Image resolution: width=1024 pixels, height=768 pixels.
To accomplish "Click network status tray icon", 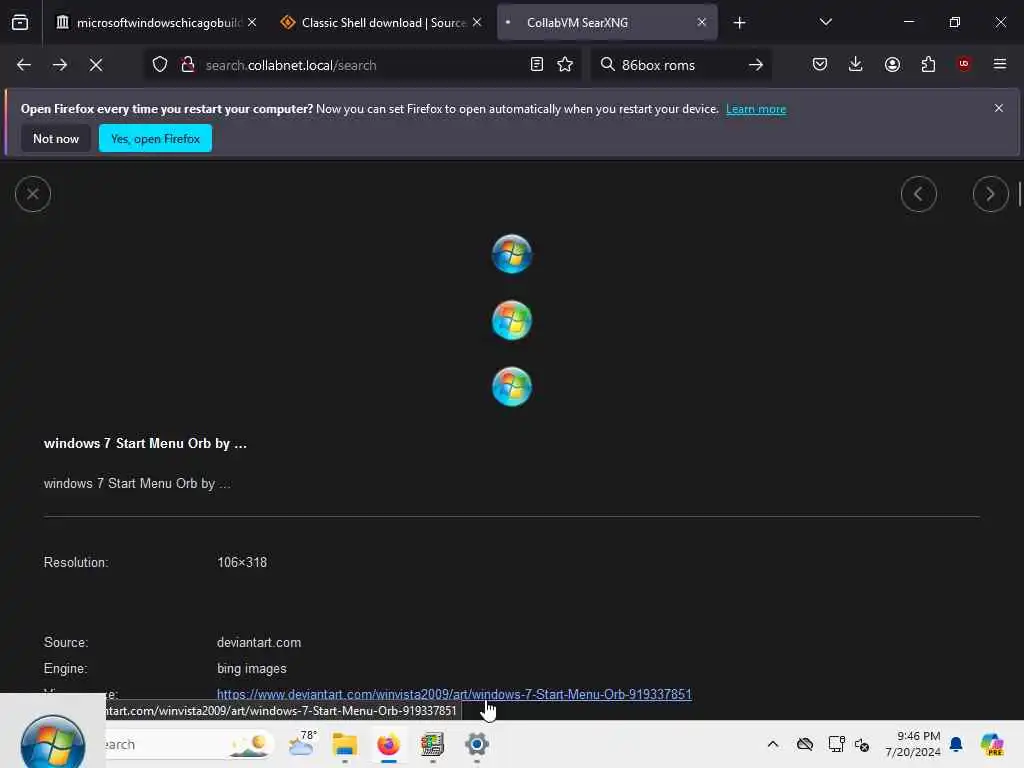I will click(x=836, y=744).
